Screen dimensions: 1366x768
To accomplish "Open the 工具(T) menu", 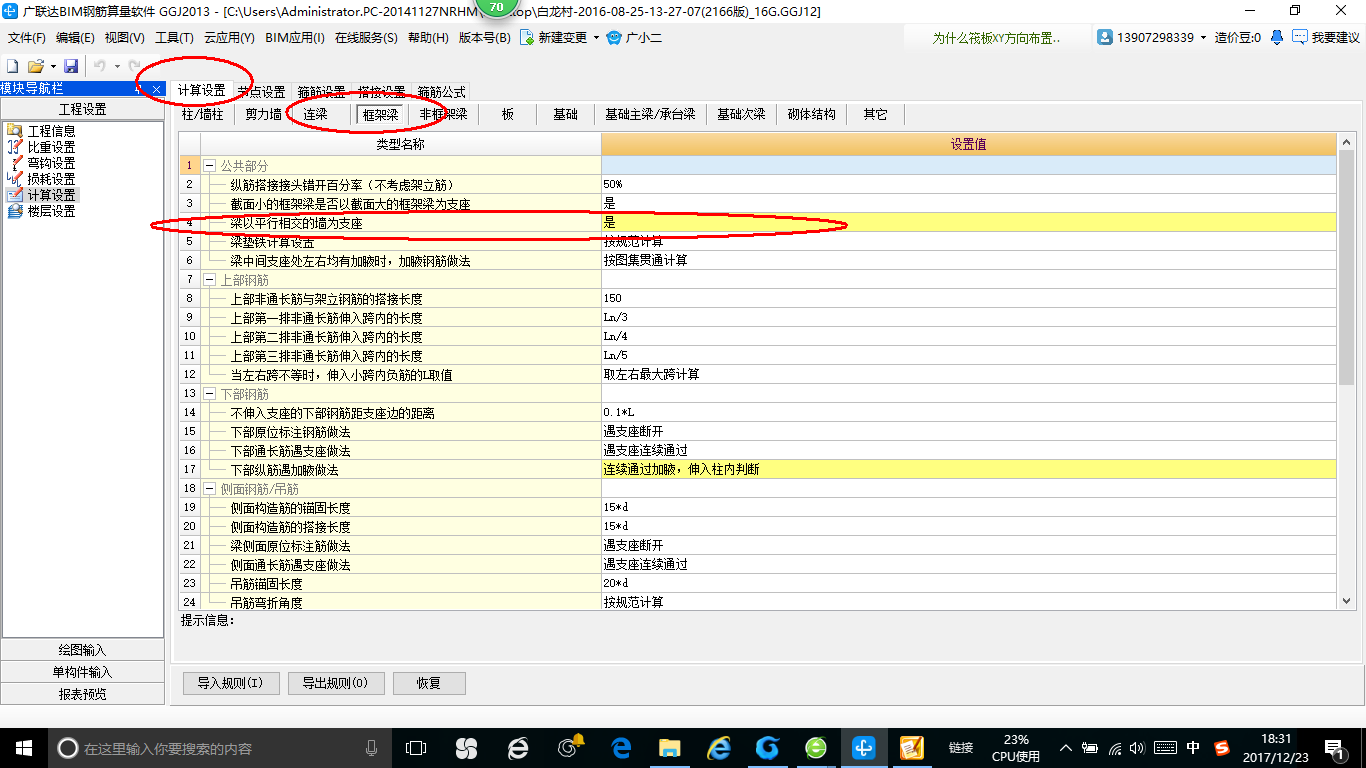I will [x=174, y=38].
